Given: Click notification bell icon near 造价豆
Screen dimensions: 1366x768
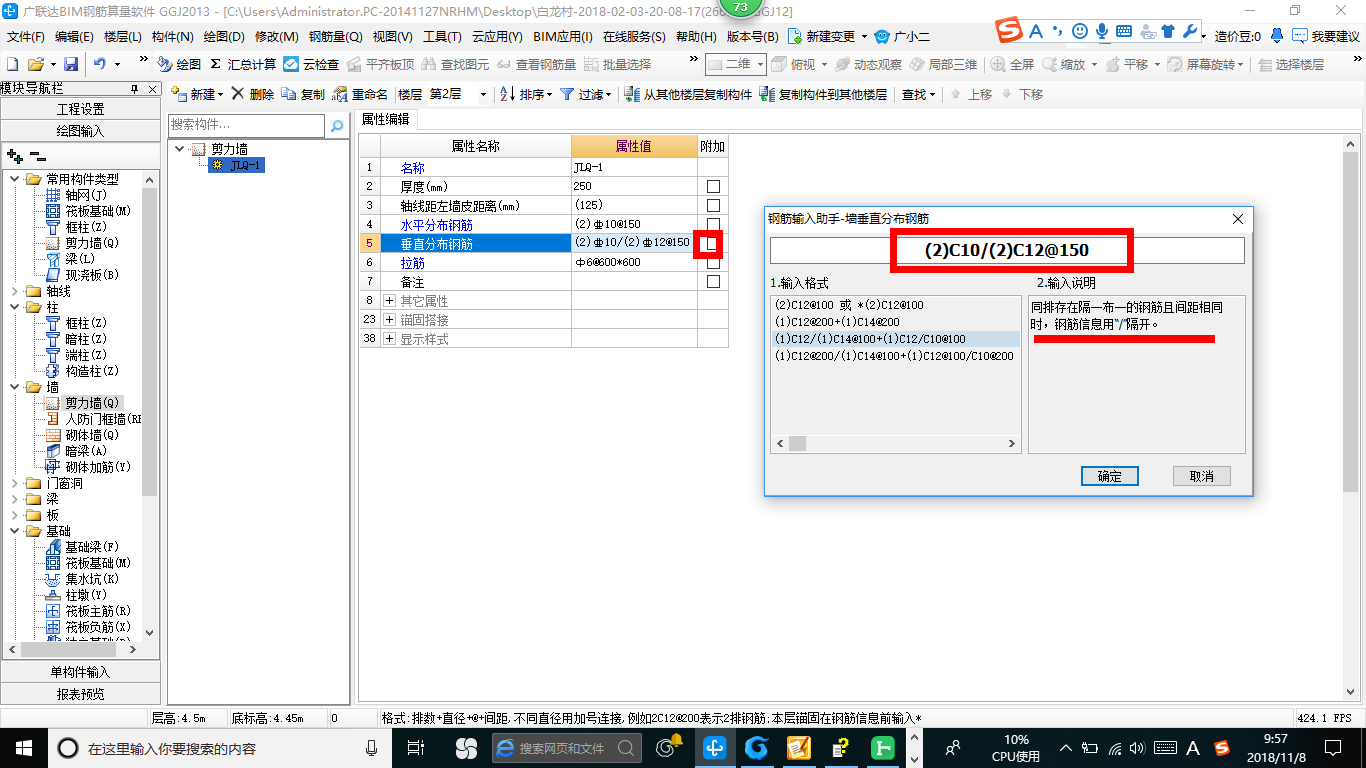Looking at the screenshot, I should (x=1277, y=35).
